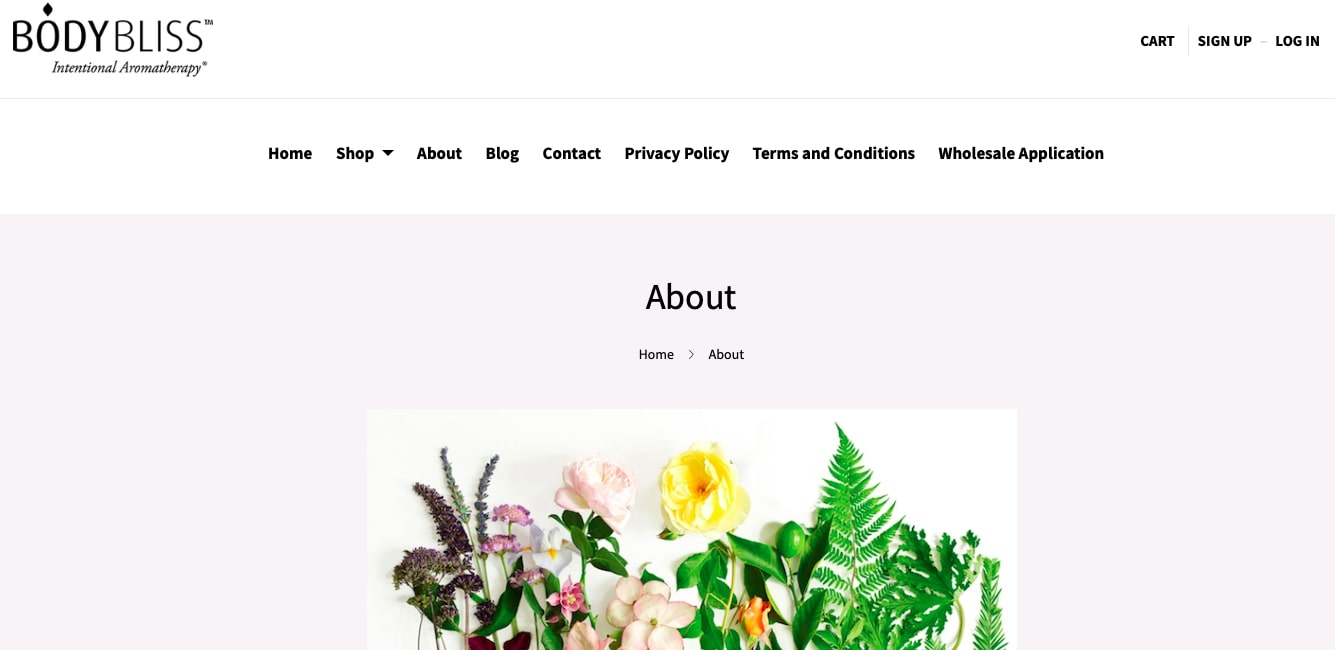Click the Intentional Aromatherapy tagline
This screenshot has width=1335, height=650.
pos(129,68)
